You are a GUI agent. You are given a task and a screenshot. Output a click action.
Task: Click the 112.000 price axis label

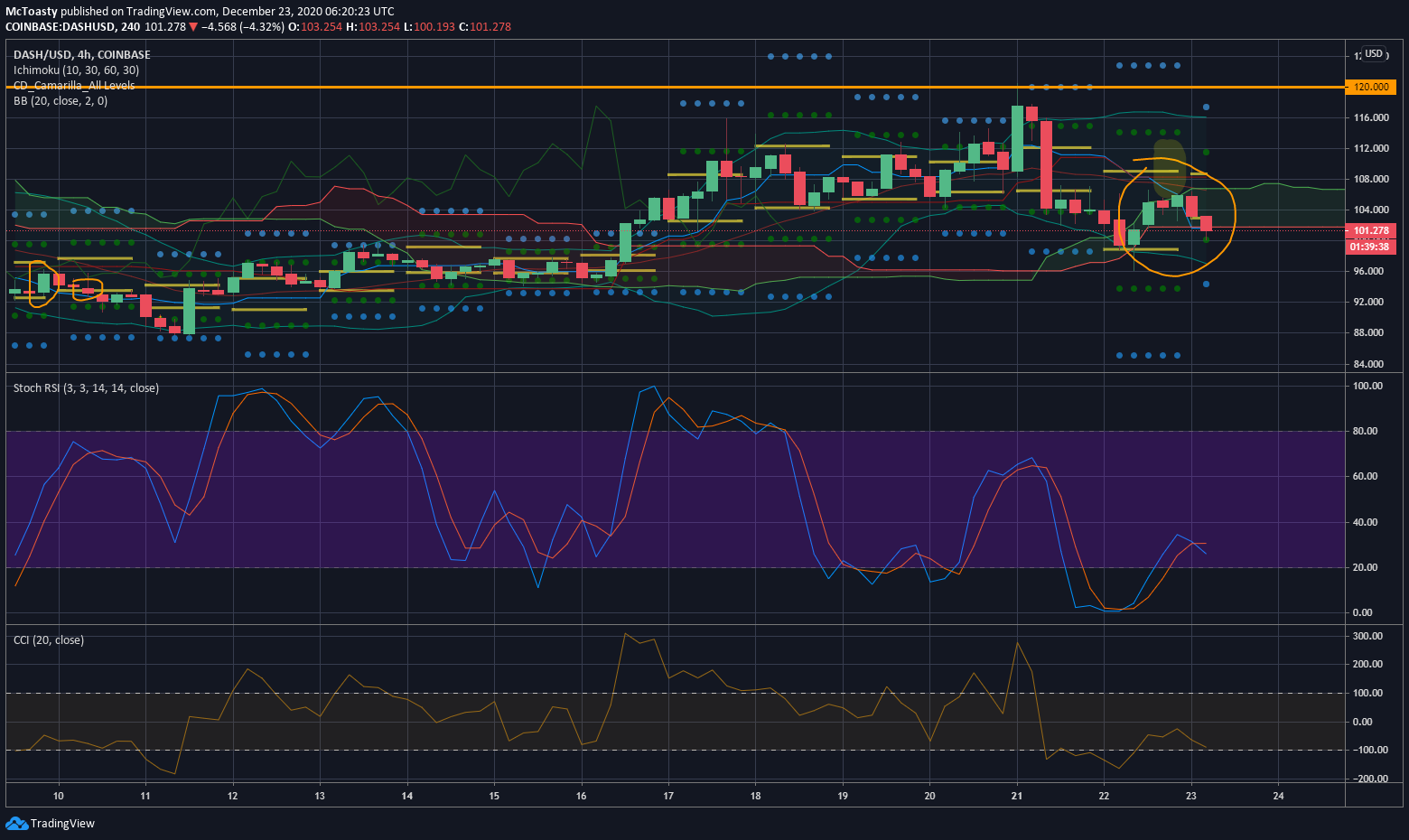tap(1371, 148)
